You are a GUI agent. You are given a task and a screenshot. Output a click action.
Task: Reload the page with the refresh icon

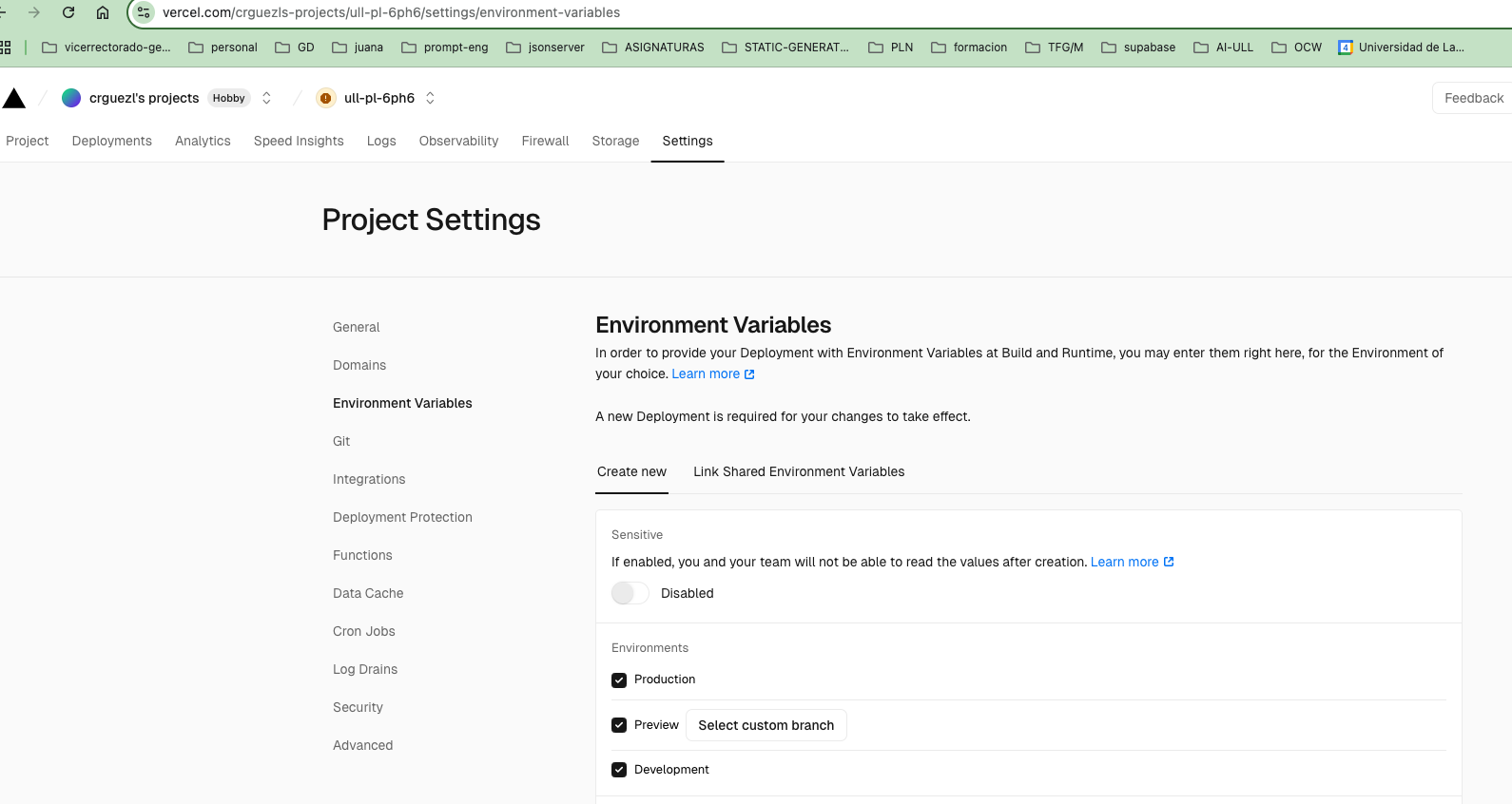click(68, 12)
